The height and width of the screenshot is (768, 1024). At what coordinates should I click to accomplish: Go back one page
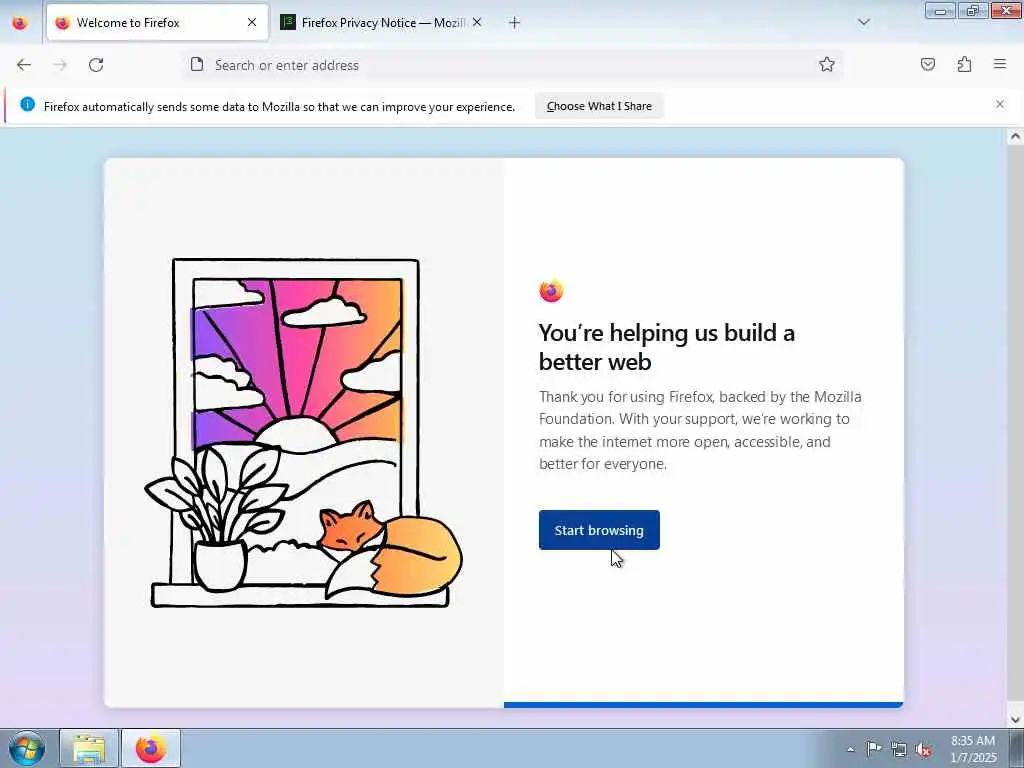[24, 65]
